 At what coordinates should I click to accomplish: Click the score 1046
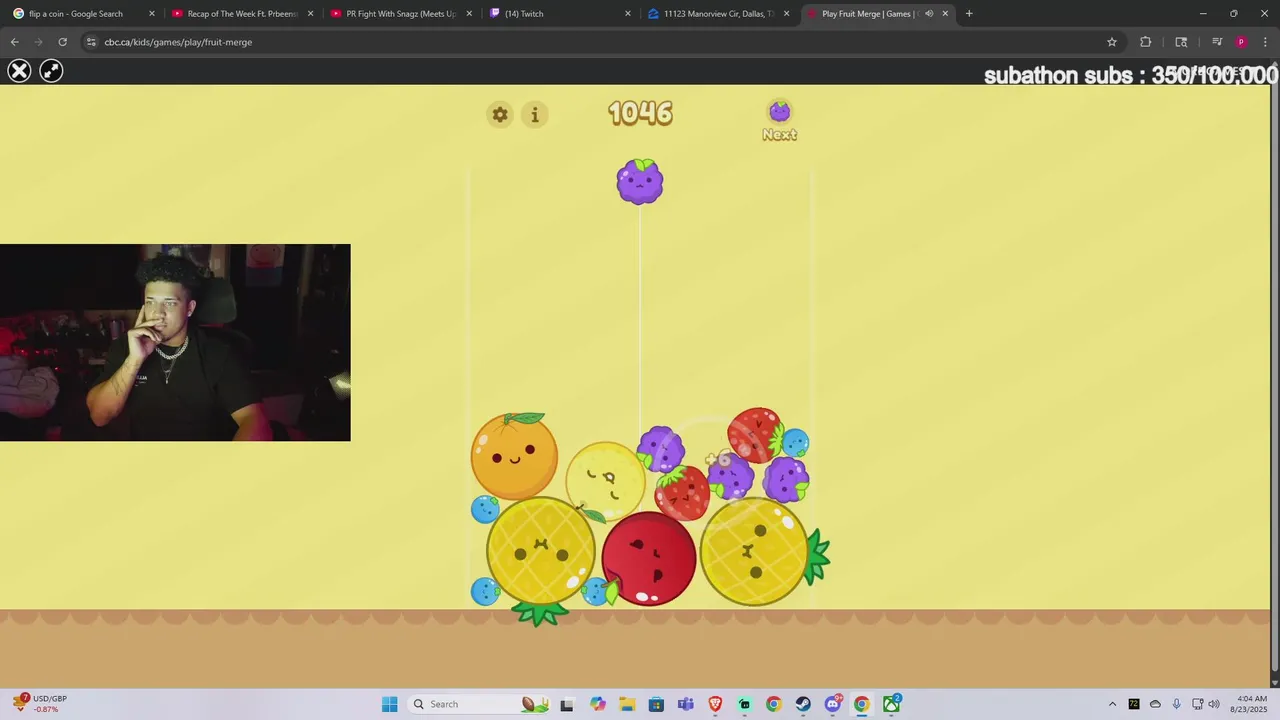pyautogui.click(x=640, y=113)
